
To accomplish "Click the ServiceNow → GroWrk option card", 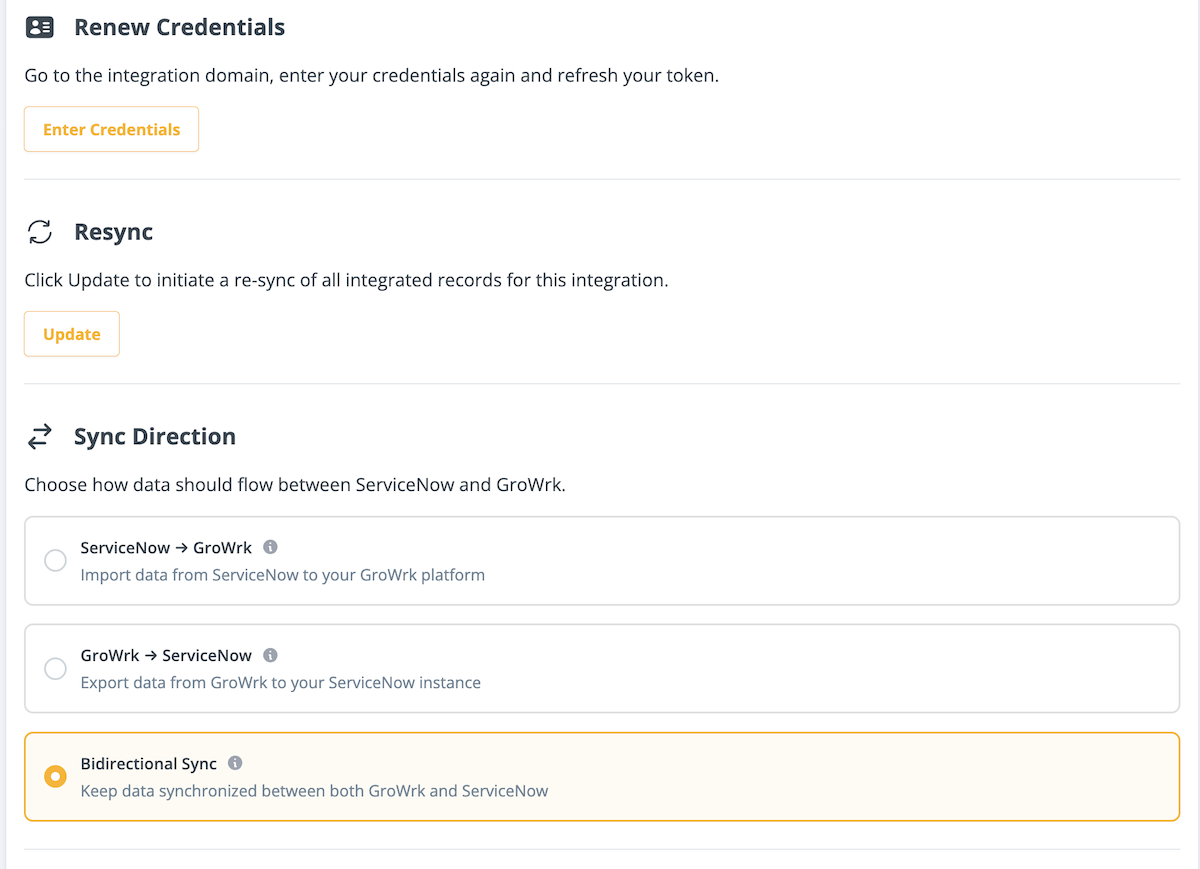I will (600, 560).
